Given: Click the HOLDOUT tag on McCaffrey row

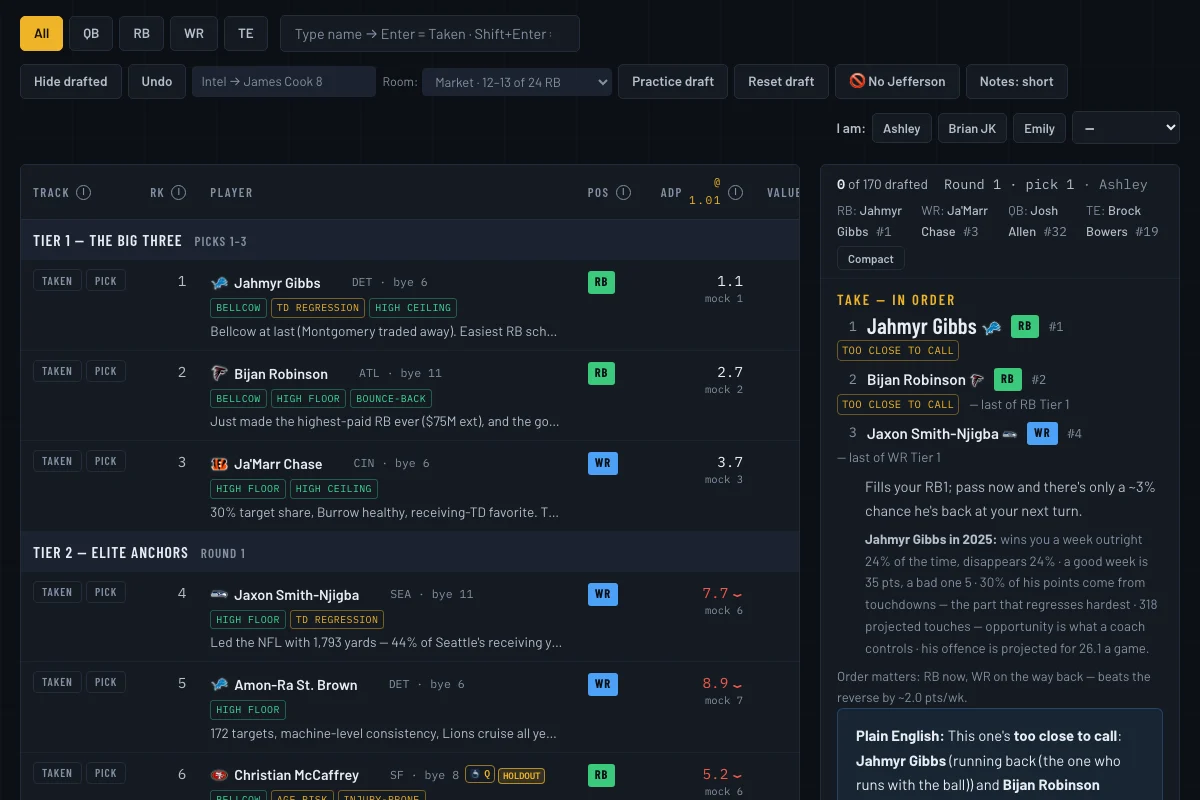Looking at the screenshot, I should coord(521,775).
